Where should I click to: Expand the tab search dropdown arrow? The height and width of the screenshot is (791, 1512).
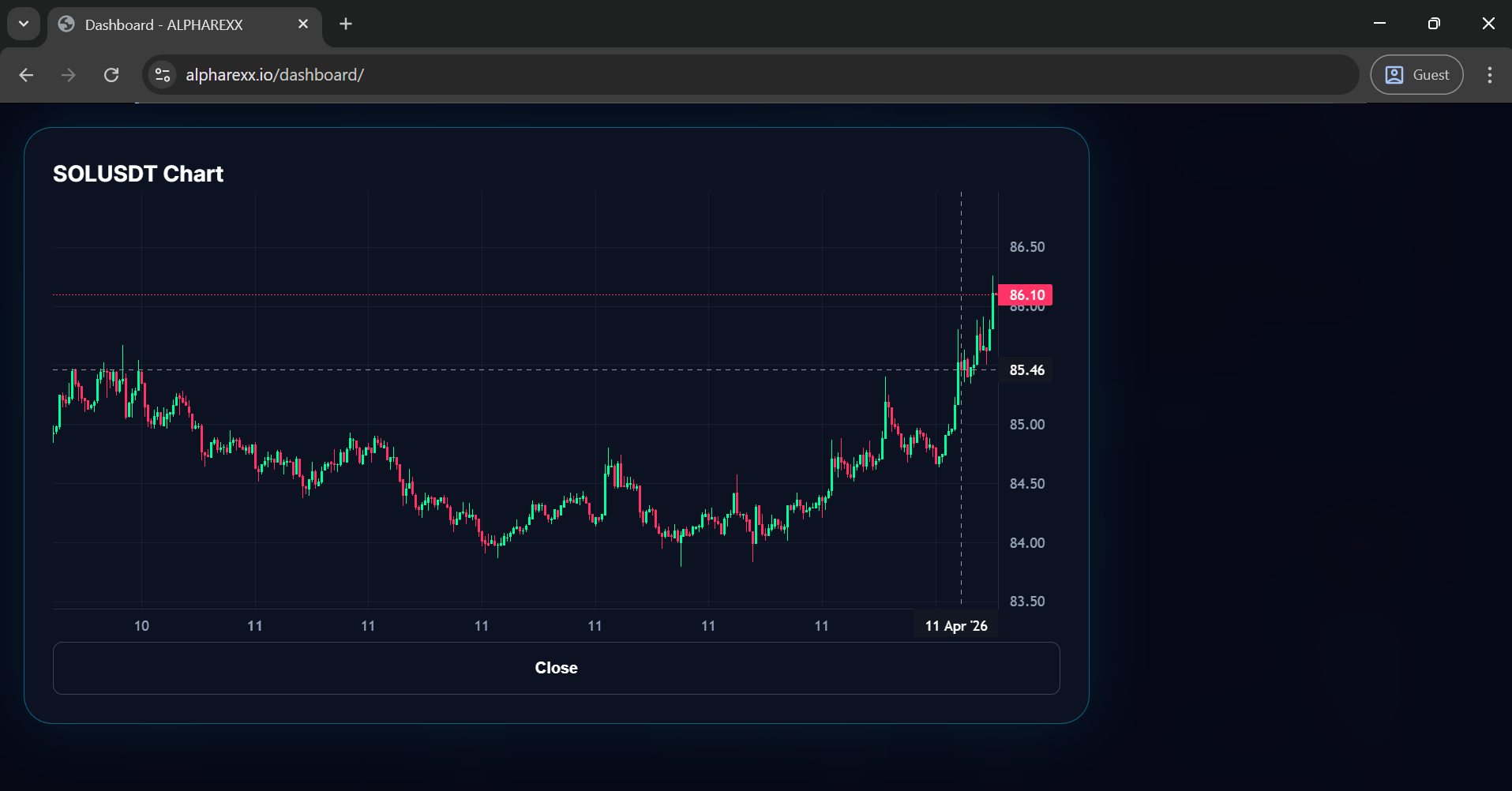(x=24, y=24)
